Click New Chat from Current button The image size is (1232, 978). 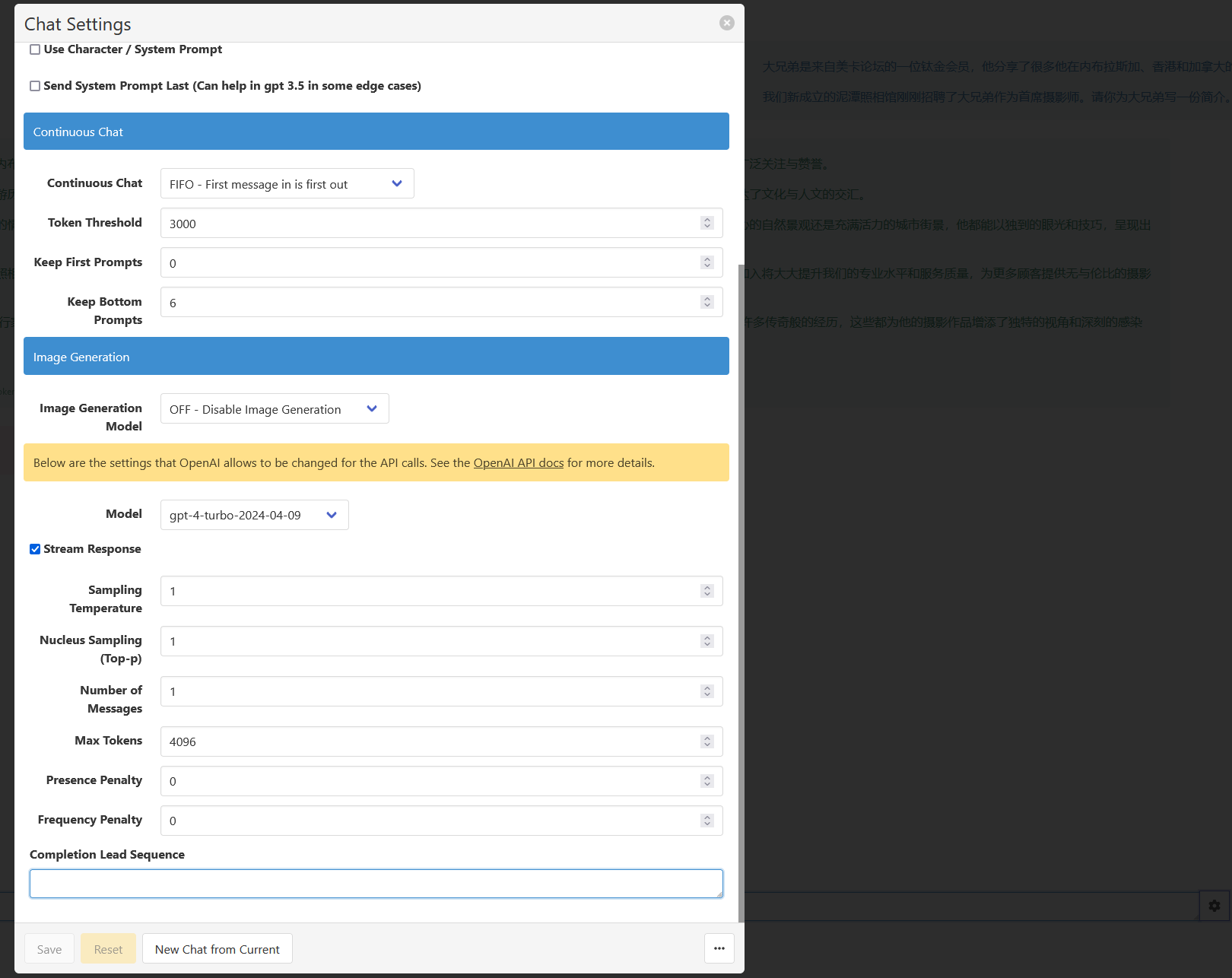217,949
